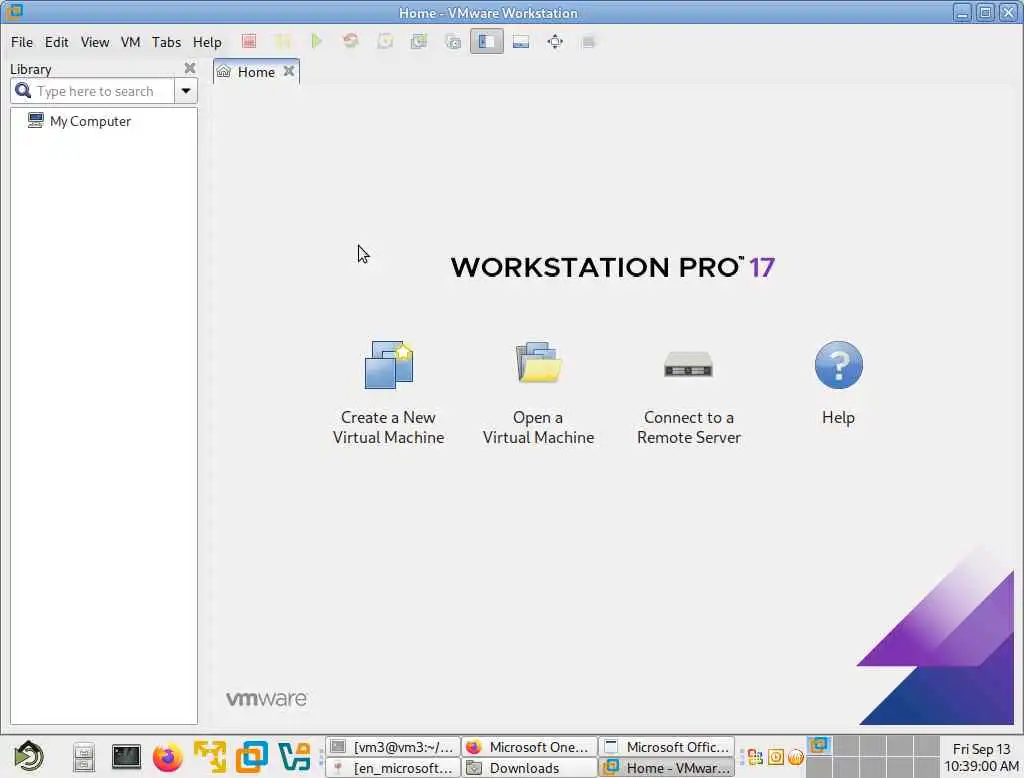The height and width of the screenshot is (778, 1024).
Task: Launch Firefox from the taskbar launcher
Action: [x=168, y=757]
